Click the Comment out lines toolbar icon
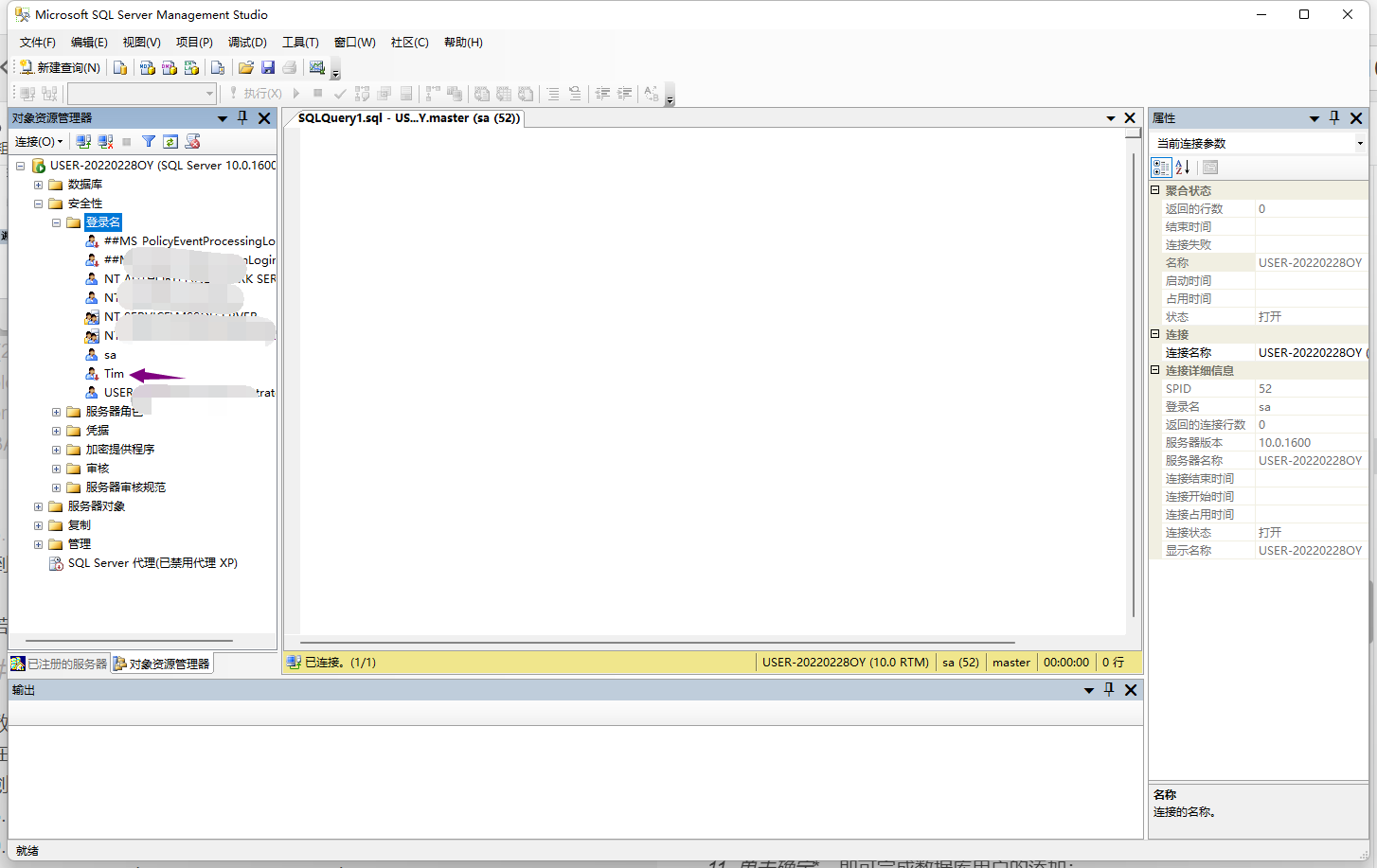The width and height of the screenshot is (1377, 868). point(553,93)
